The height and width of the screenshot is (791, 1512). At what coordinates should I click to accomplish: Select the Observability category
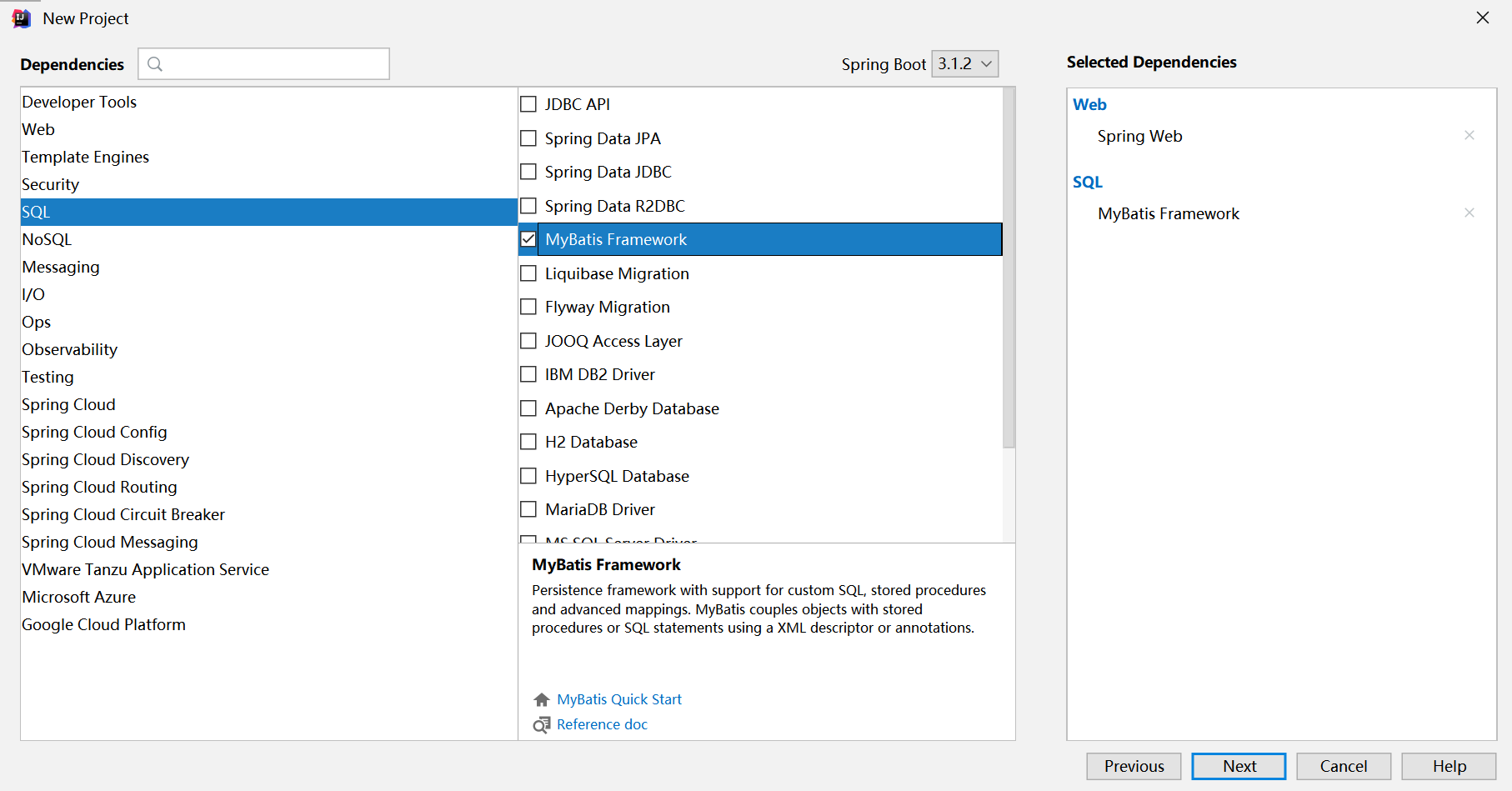click(x=268, y=349)
